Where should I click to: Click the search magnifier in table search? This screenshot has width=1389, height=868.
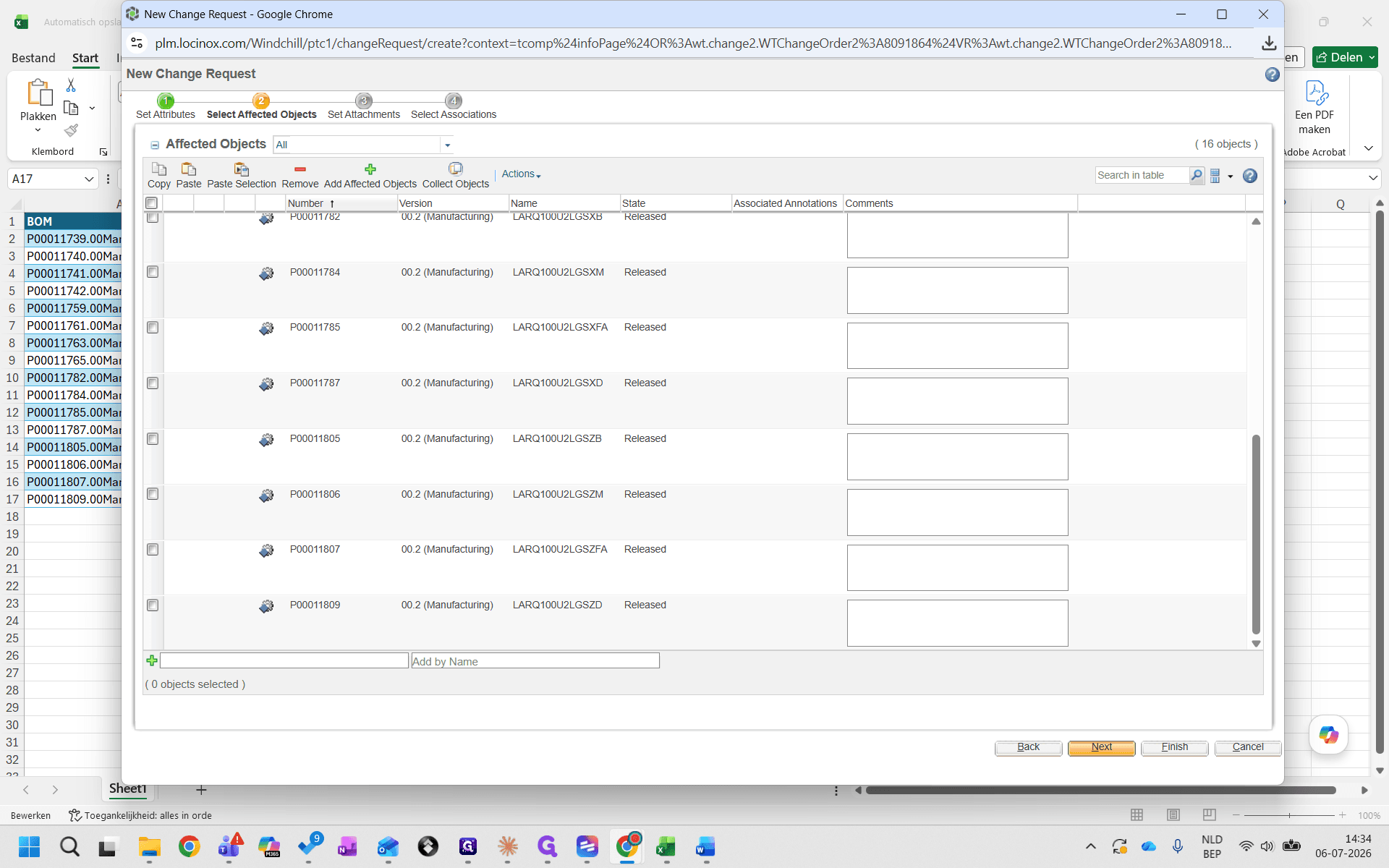[x=1197, y=175]
